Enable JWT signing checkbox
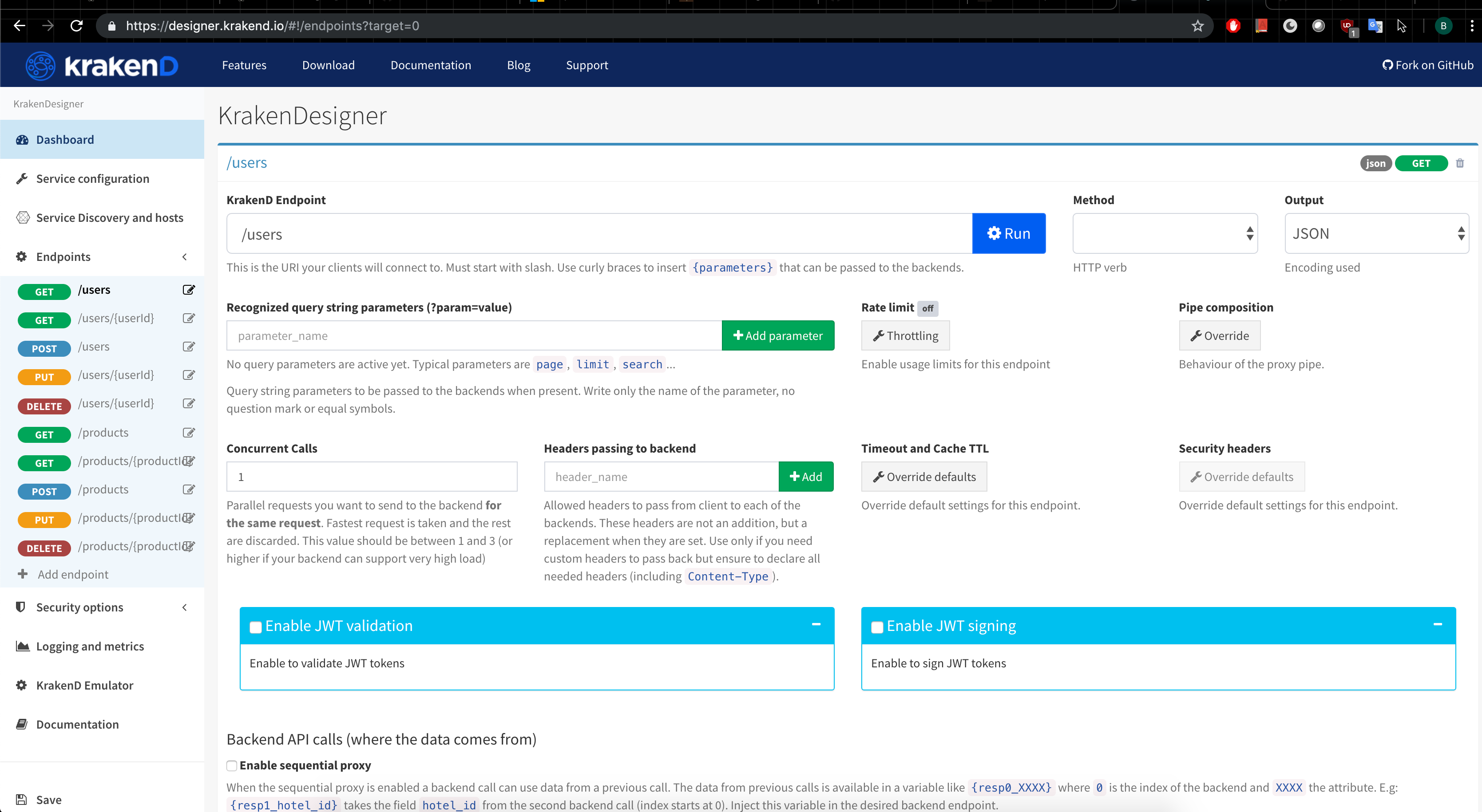Image resolution: width=1482 pixels, height=812 pixels. coord(877,627)
